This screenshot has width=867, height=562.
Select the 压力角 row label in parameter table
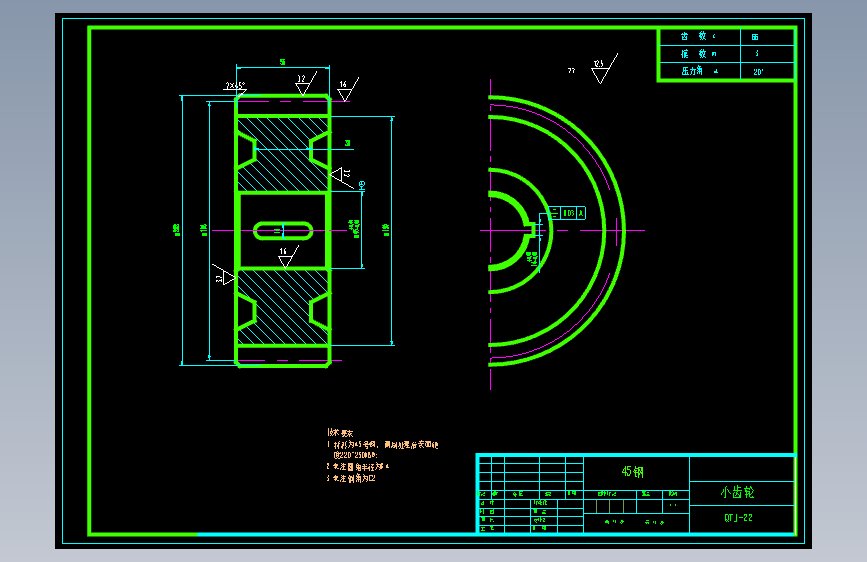(692, 71)
